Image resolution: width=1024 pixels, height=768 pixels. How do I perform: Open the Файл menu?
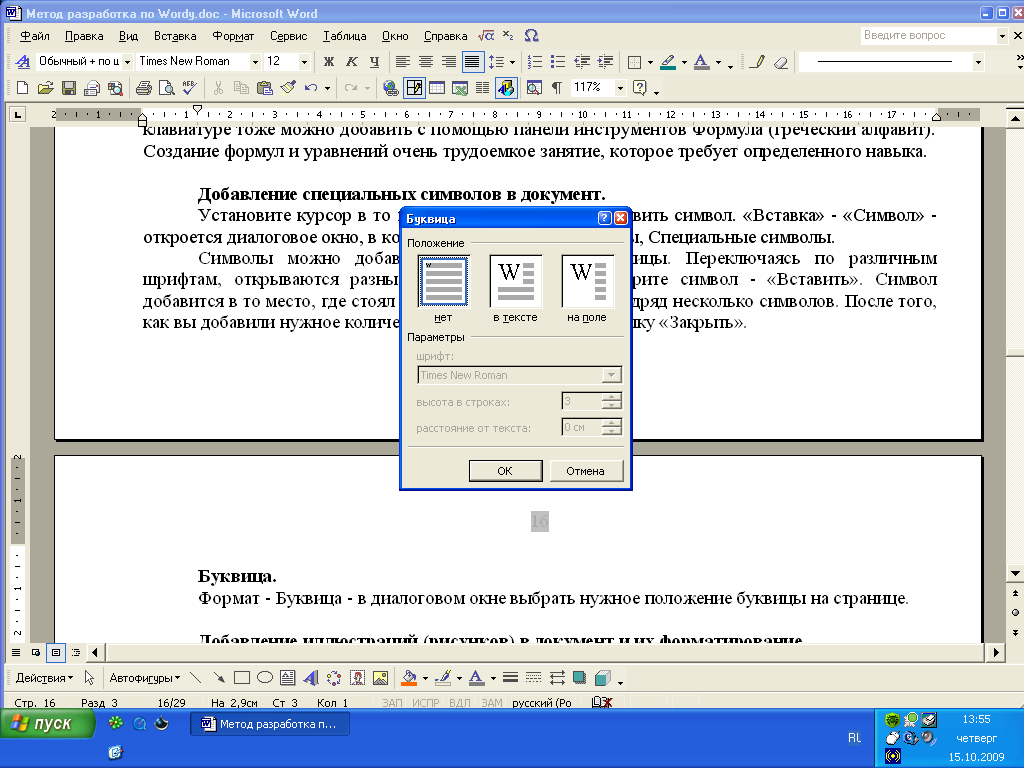point(35,36)
